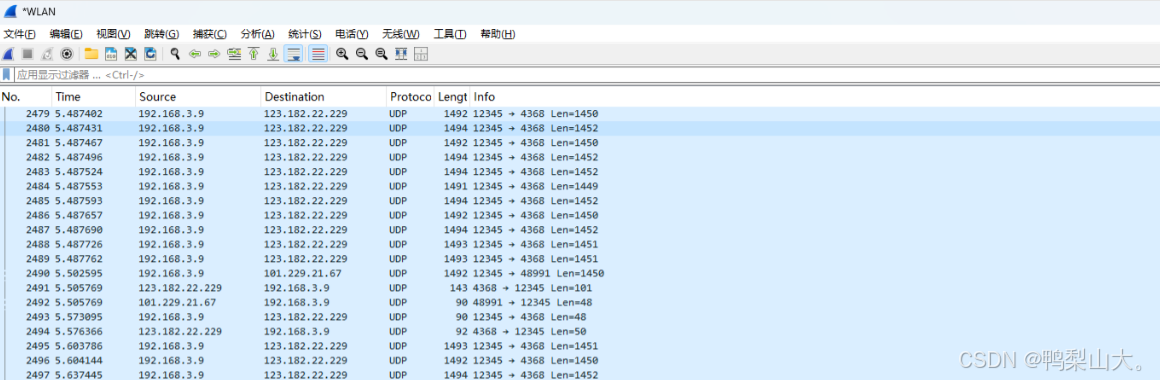This screenshot has width=1160, height=380.
Task: Sort by the Protocol column header
Action: (x=411, y=97)
